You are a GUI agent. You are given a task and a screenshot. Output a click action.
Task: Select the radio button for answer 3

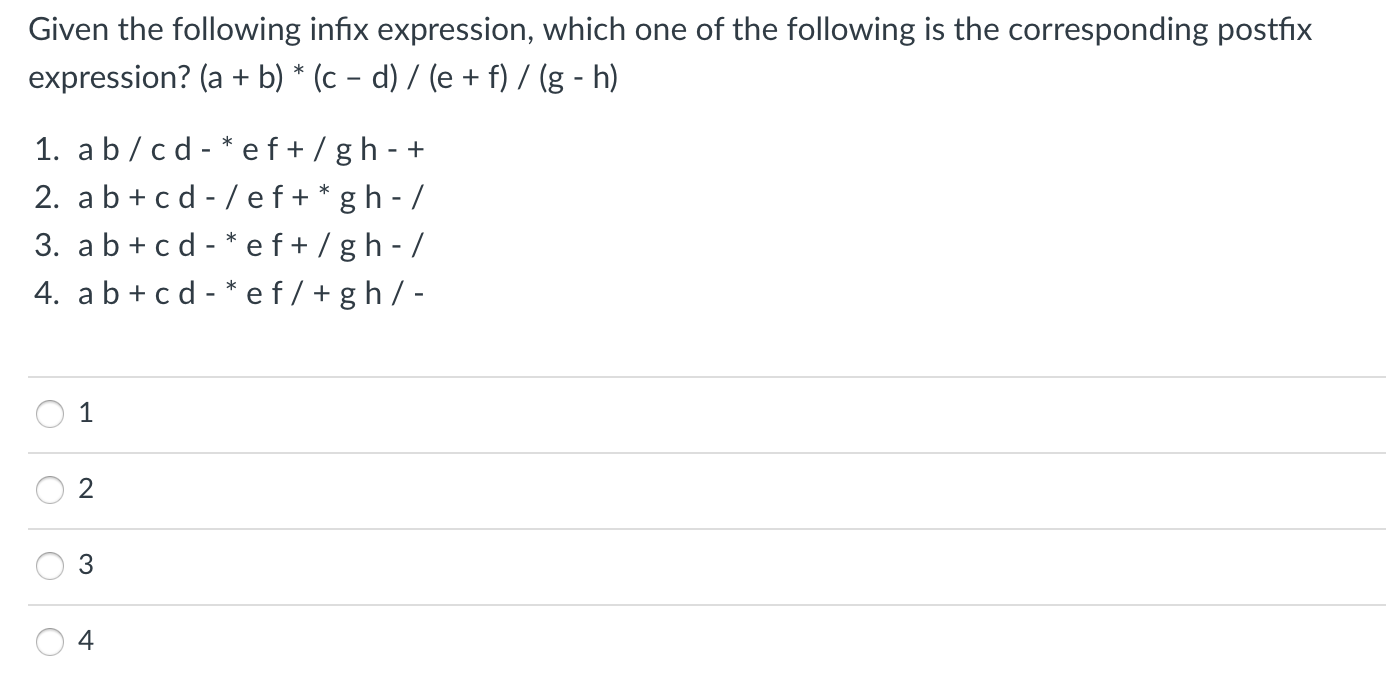[x=50, y=565]
